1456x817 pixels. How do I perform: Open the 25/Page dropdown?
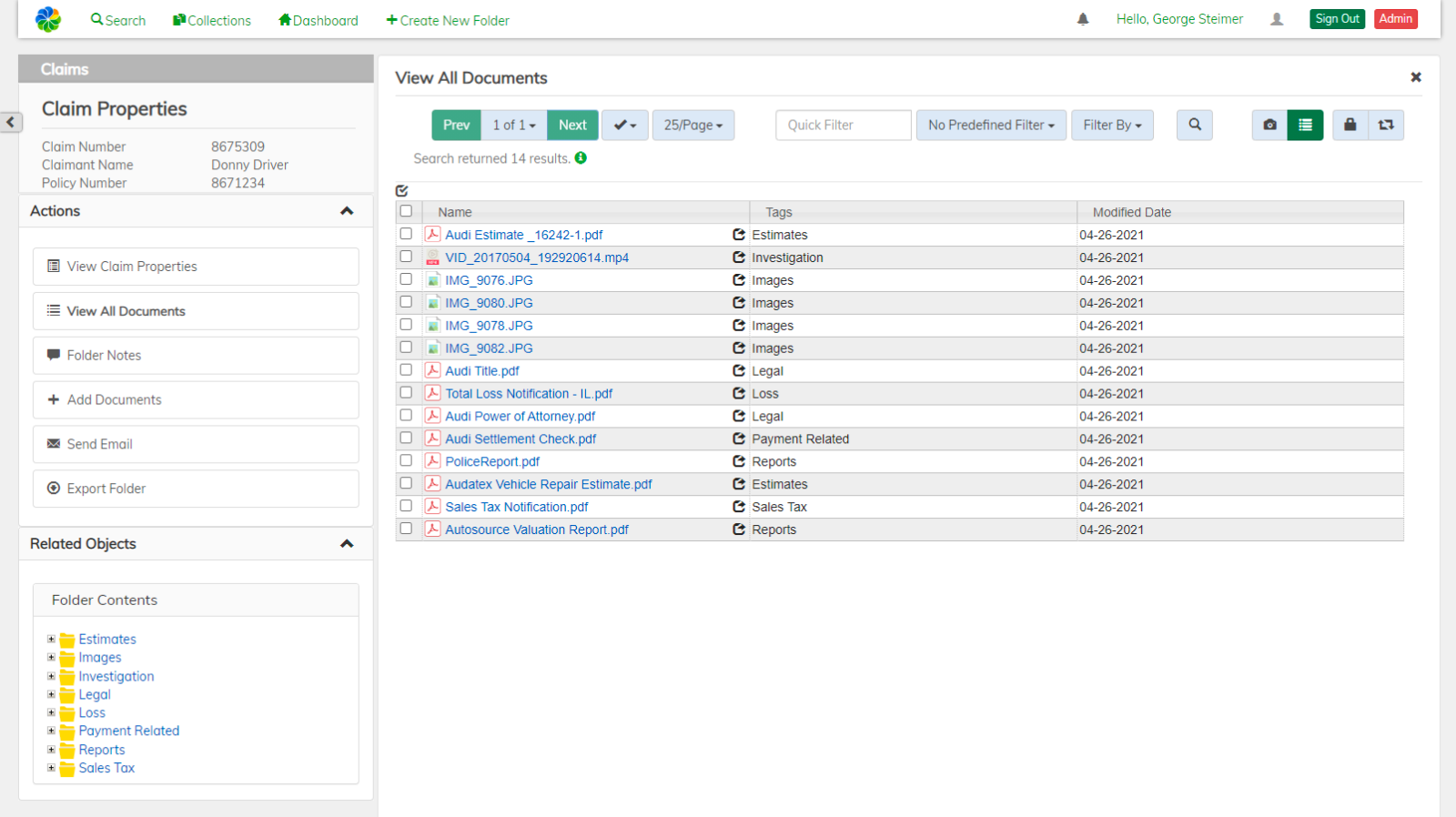tap(693, 125)
